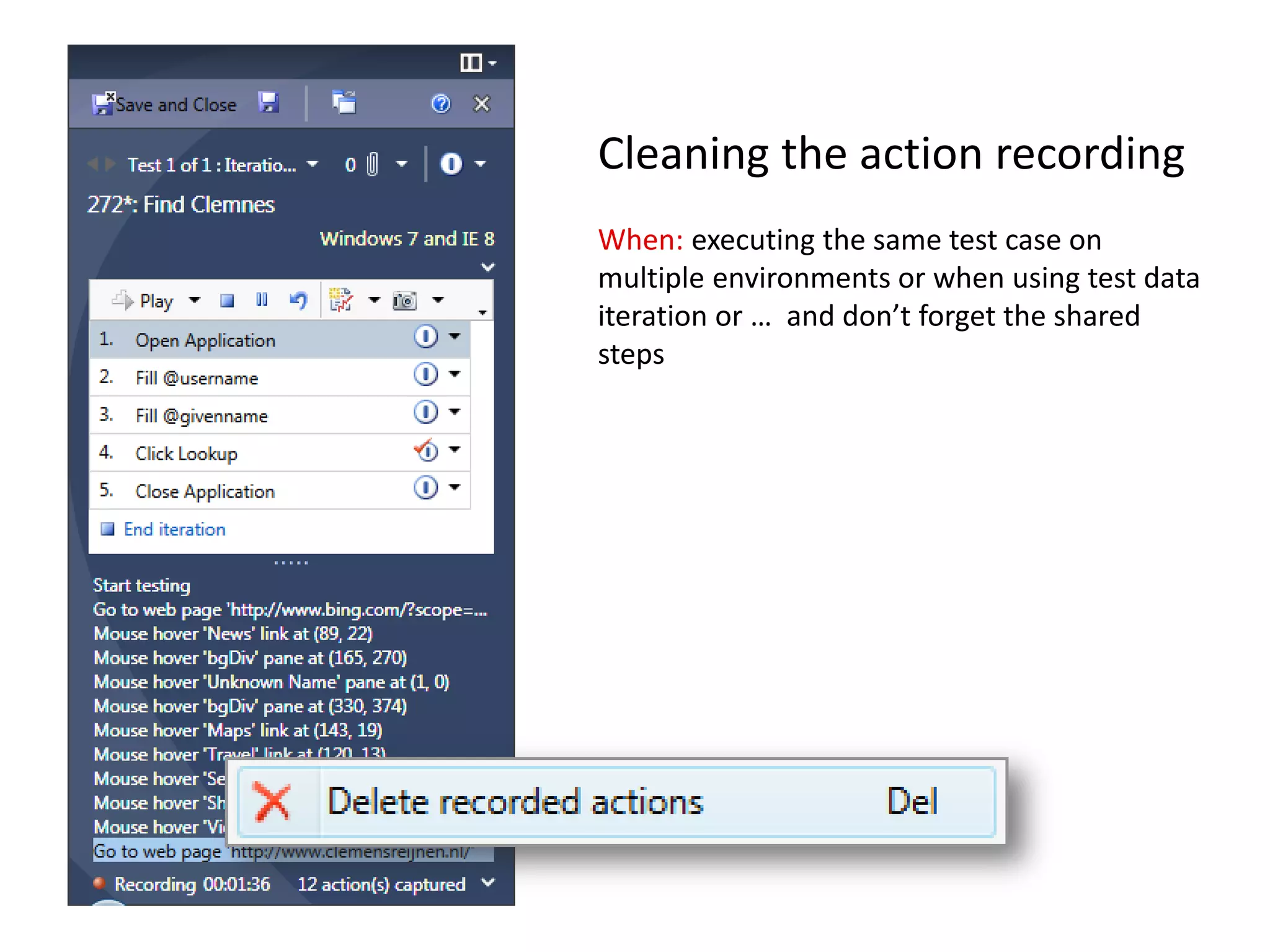This screenshot has height=952, width=1270.
Task: Click the reset undo arrow icon
Action: pos(299,301)
